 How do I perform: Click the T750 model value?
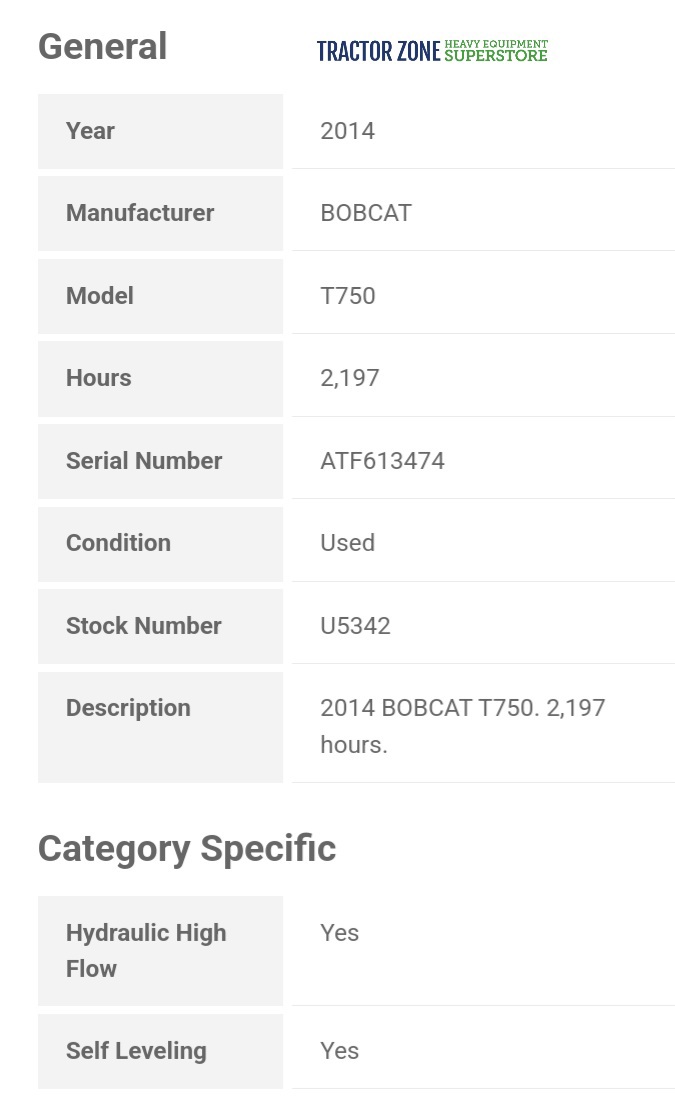[348, 296]
